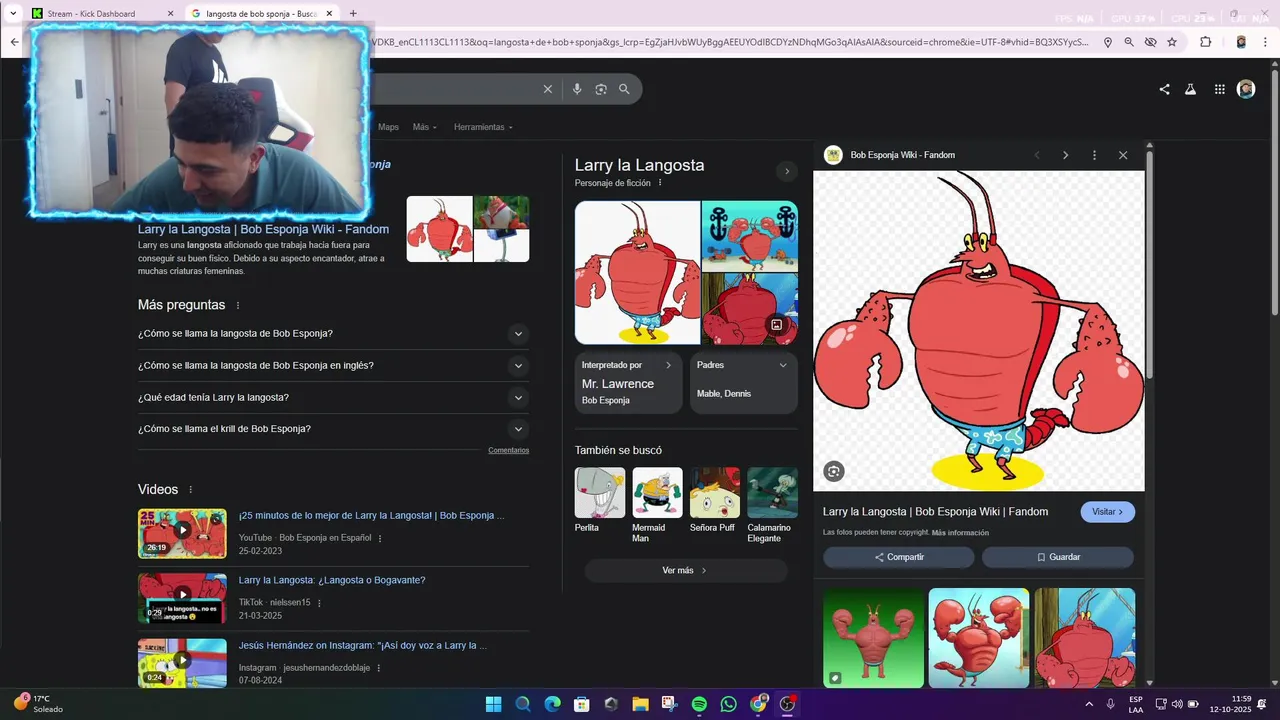Open more options in the image viewer panel
The image size is (1280, 720).
(x=1094, y=155)
